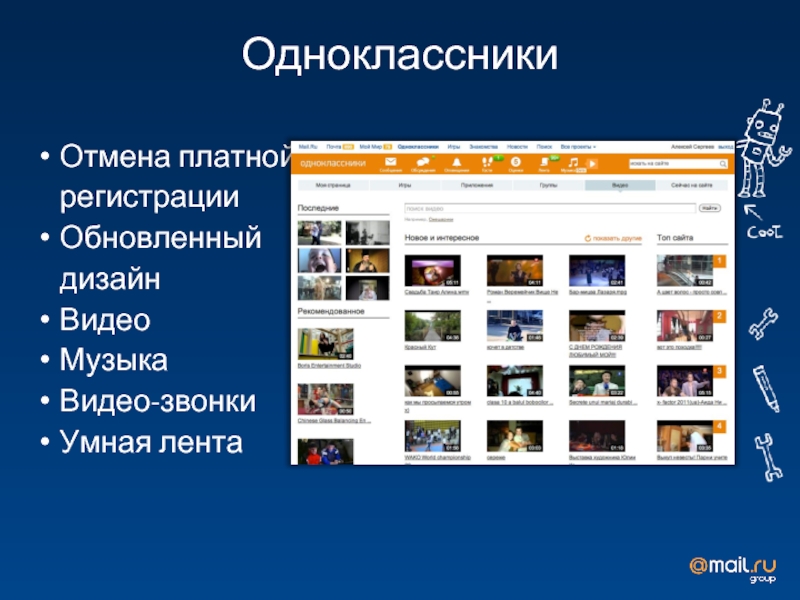Click the Новое и интересное heading

point(442,238)
